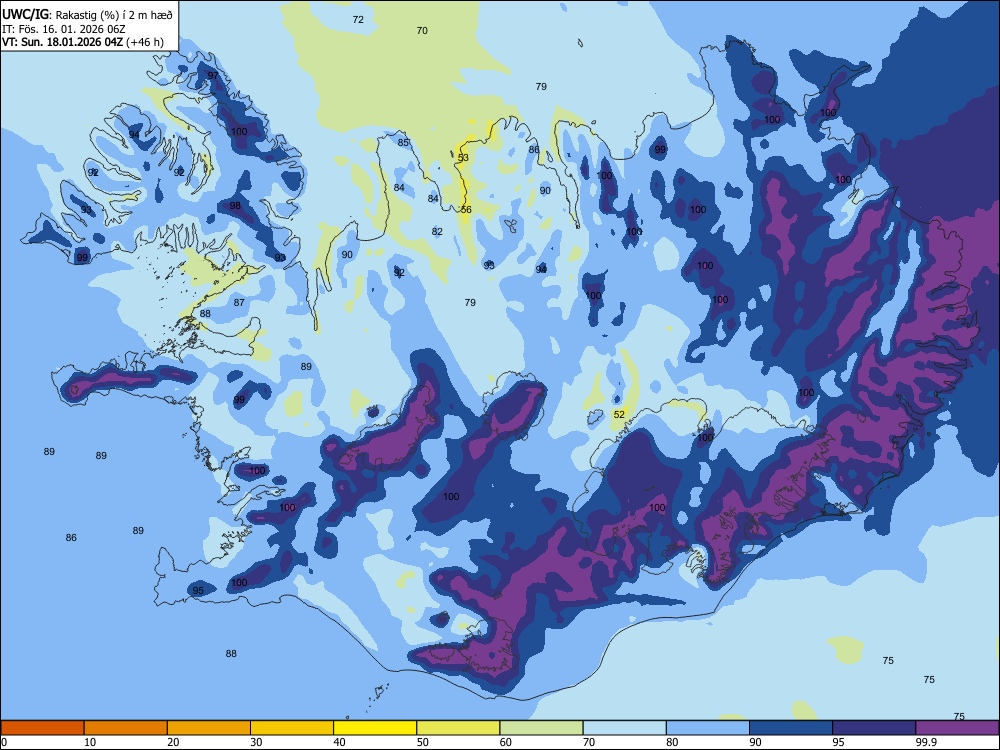Click the humidity value '52' on the map

[619, 415]
